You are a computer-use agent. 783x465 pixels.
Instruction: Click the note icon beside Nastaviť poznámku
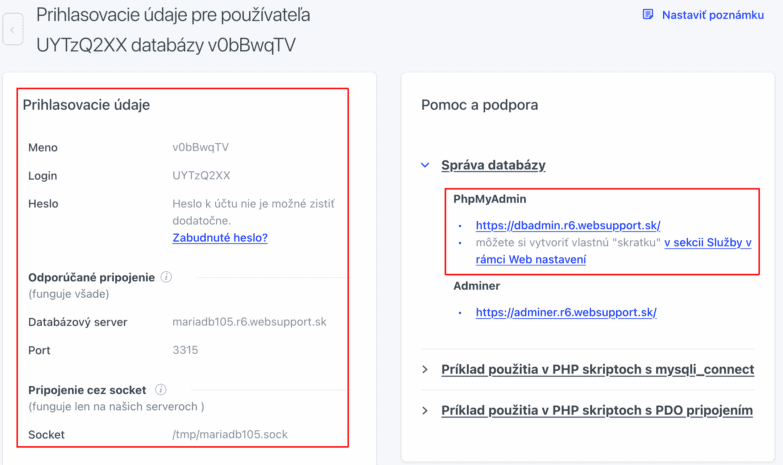(x=648, y=14)
